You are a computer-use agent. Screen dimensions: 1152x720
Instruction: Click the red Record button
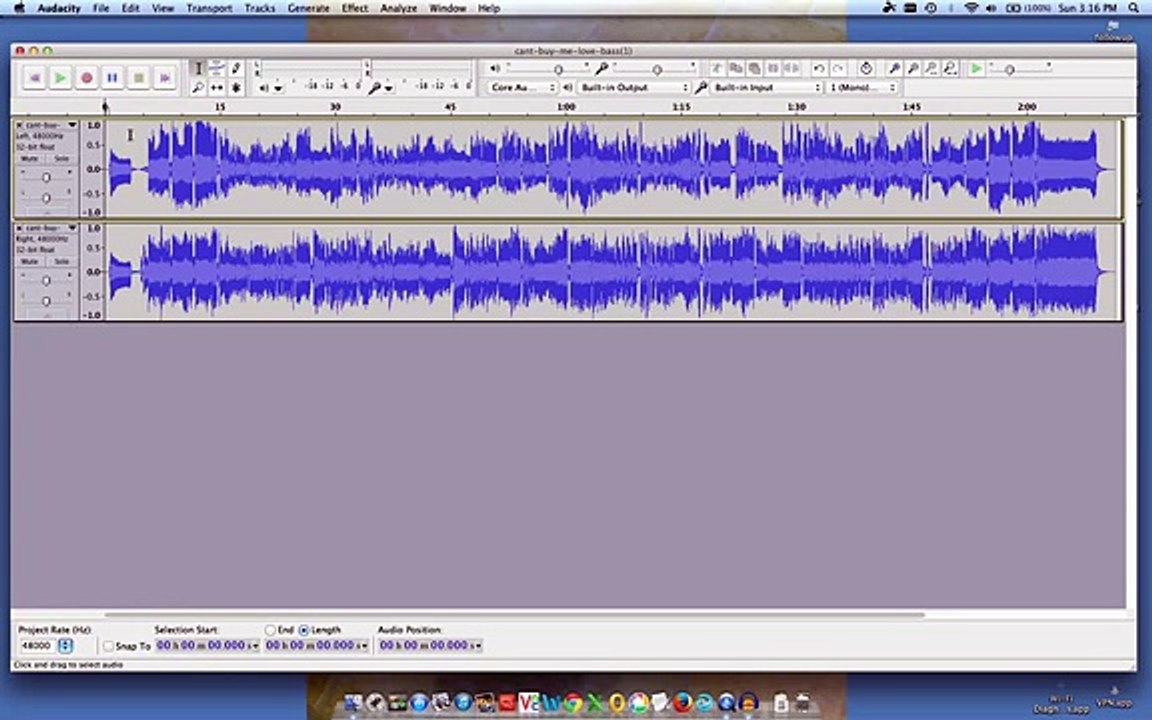87,77
